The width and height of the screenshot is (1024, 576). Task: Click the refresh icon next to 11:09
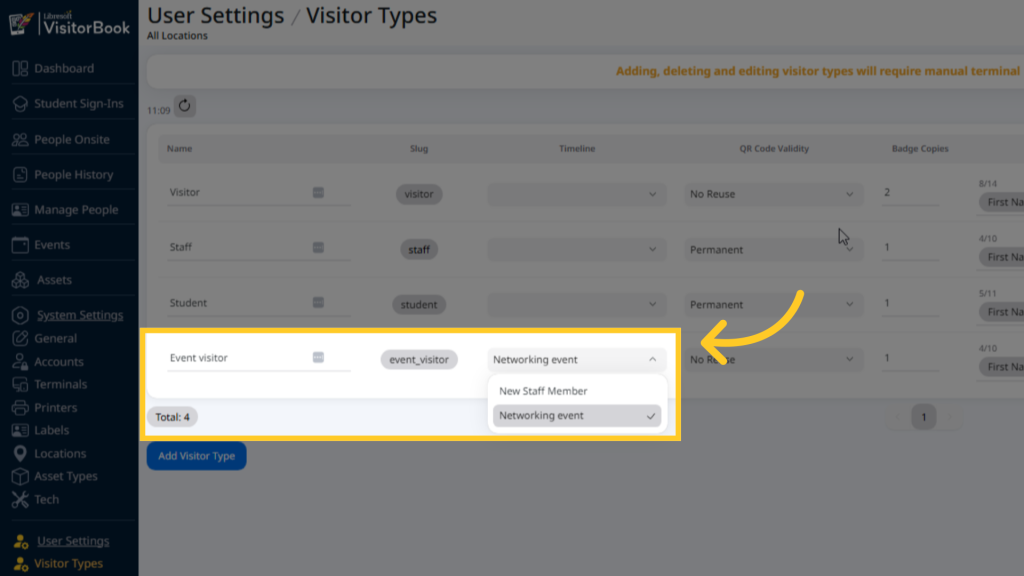click(x=185, y=106)
